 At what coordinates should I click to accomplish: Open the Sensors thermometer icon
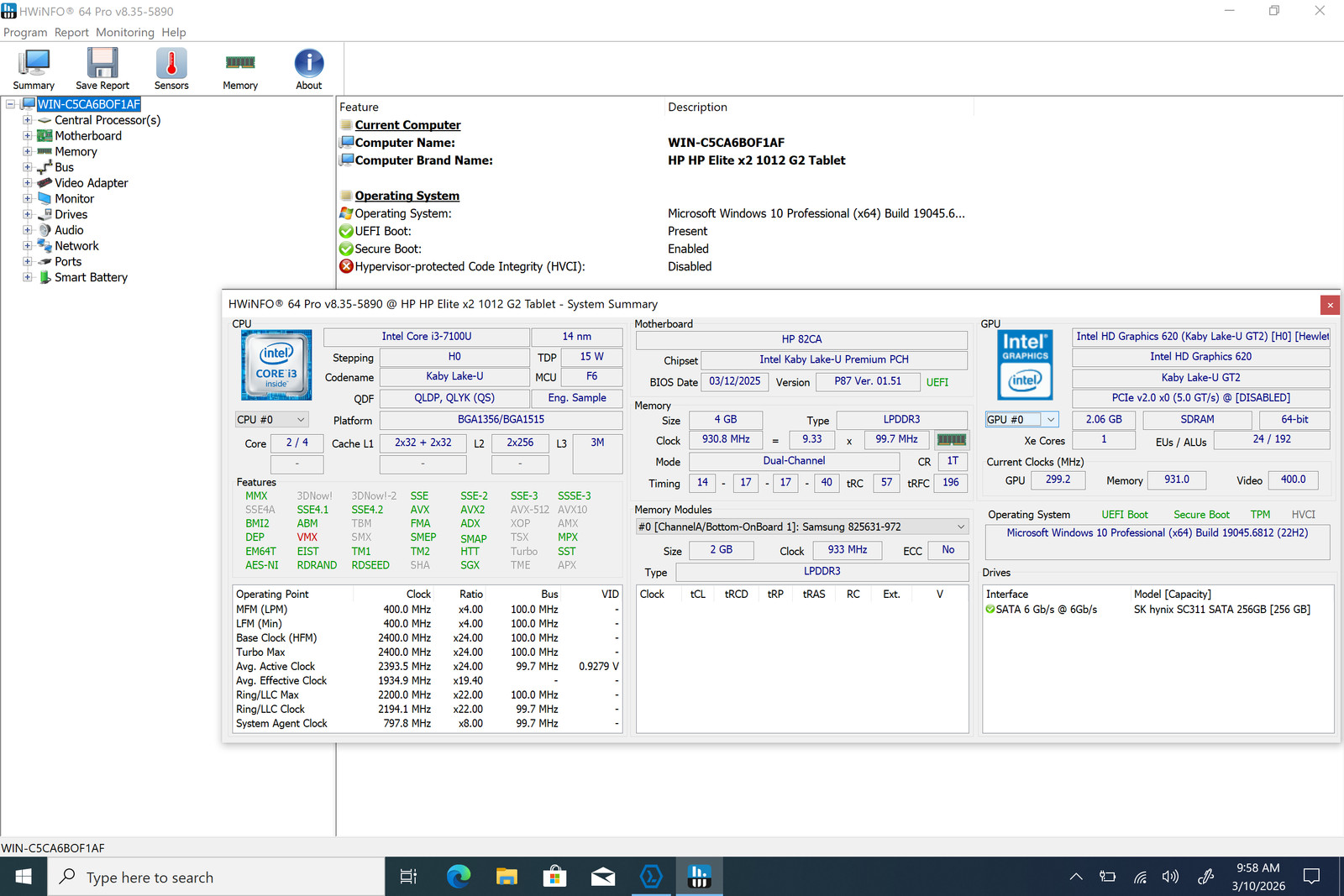pyautogui.click(x=171, y=69)
